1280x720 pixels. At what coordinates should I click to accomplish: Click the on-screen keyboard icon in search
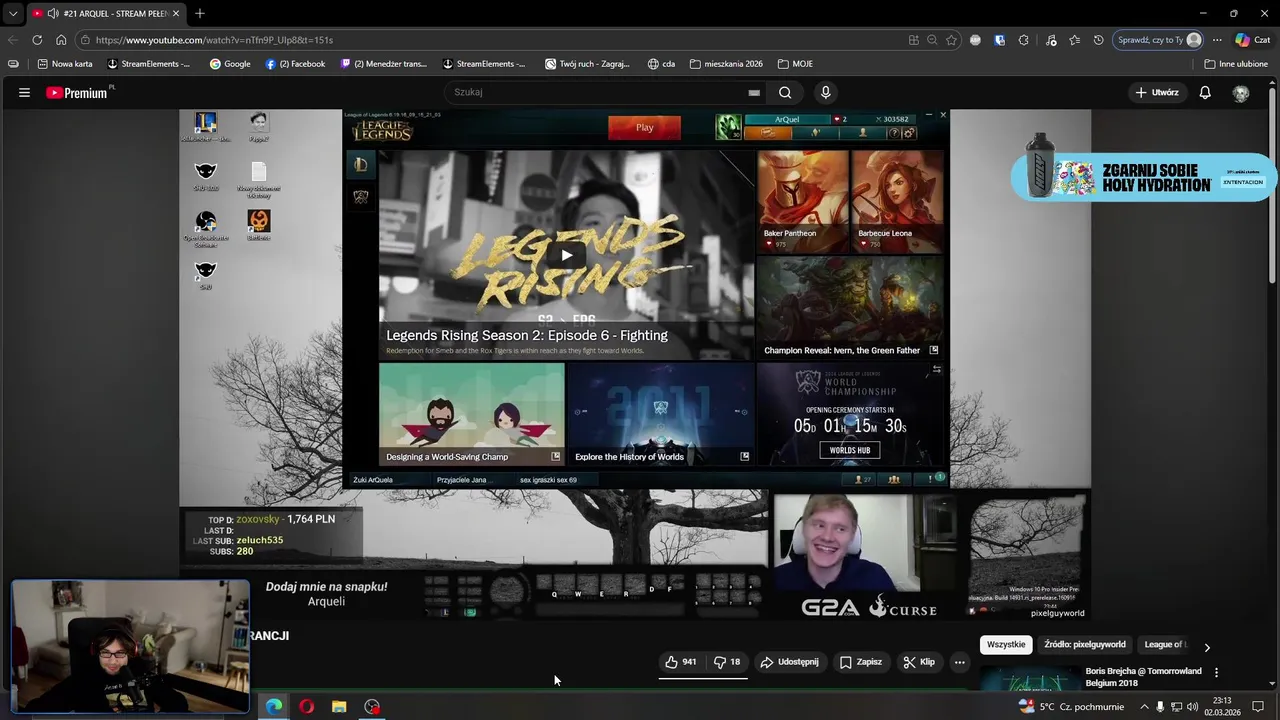[x=754, y=92]
